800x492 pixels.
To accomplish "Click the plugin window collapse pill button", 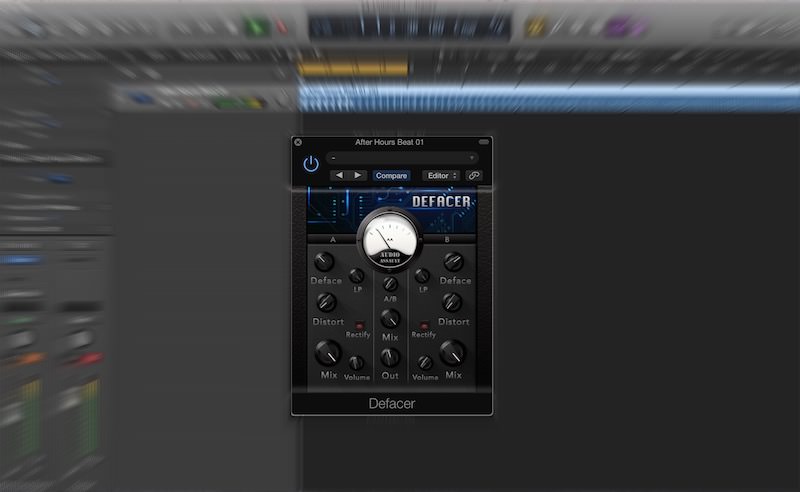I will coord(484,142).
